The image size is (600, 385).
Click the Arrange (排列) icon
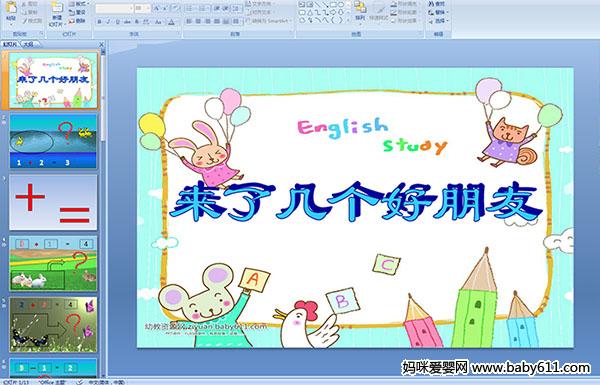360,8
